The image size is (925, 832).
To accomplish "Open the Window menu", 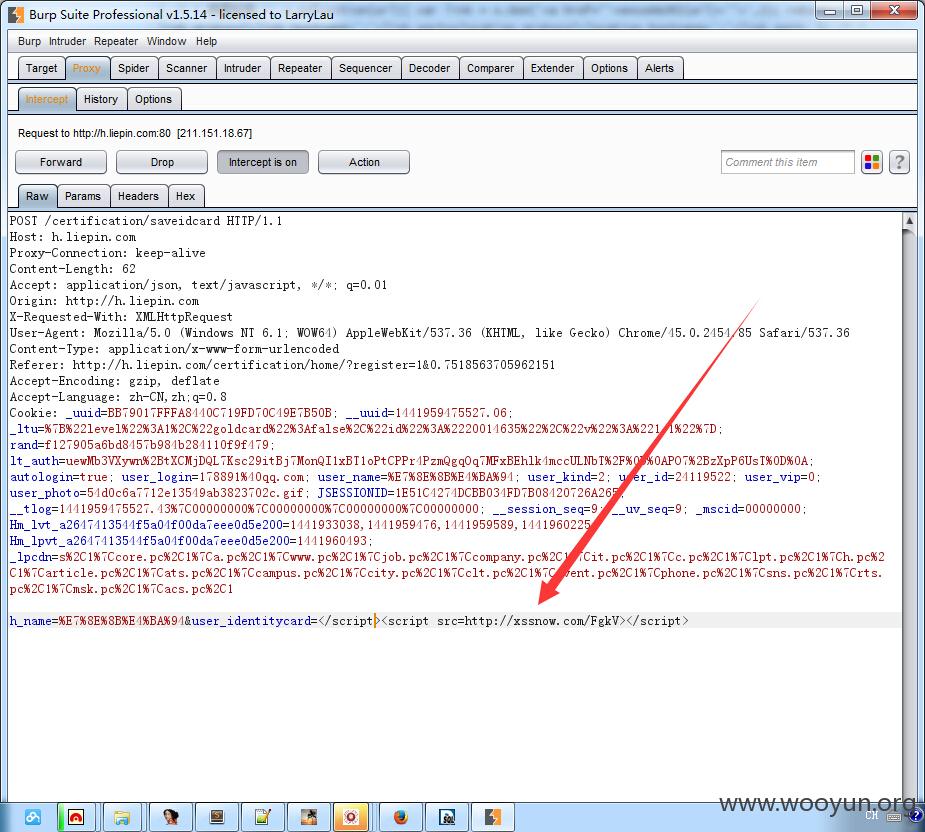I will click(x=166, y=41).
